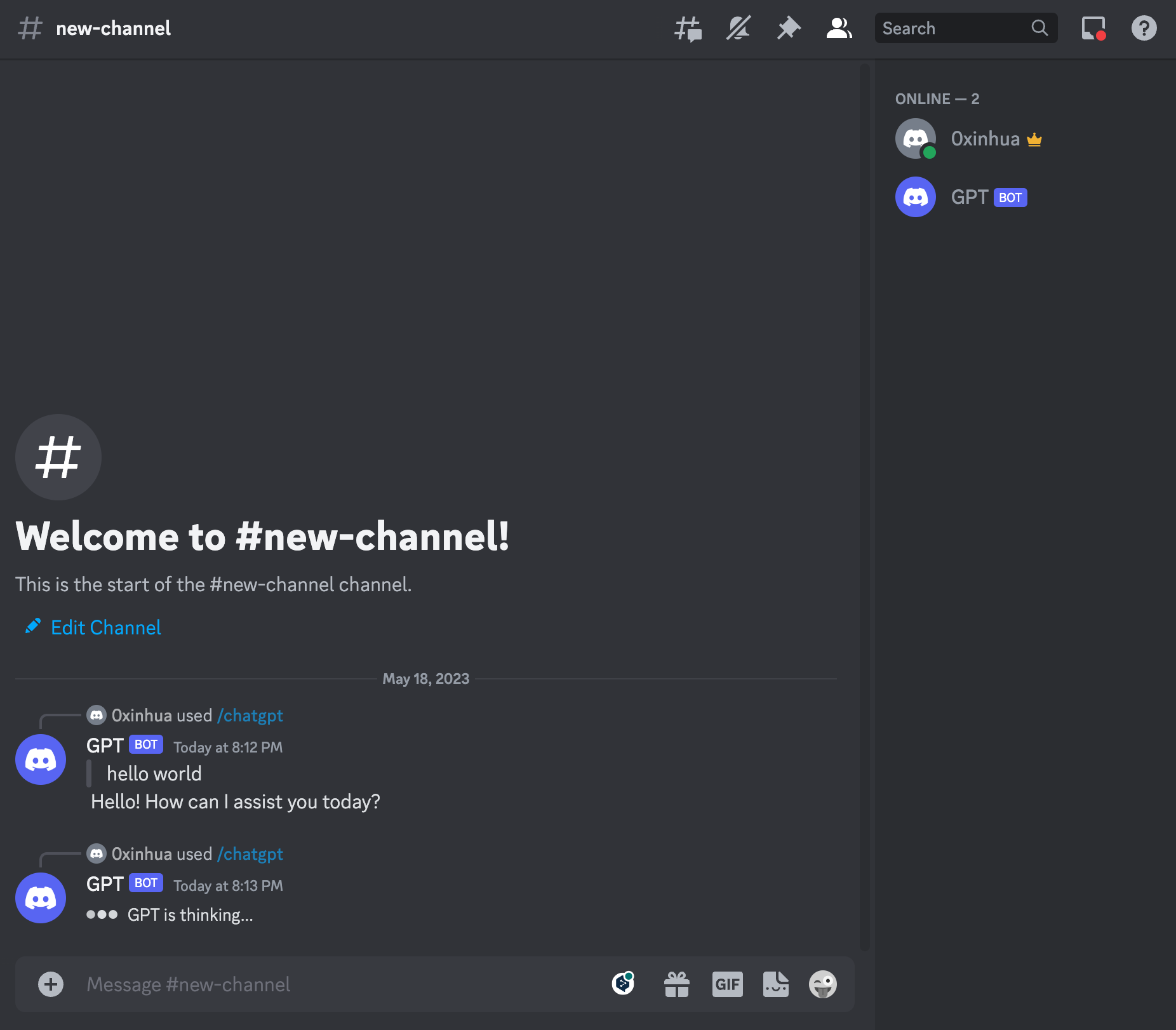Open the sticker picker icon
Viewport: 1176px width, 1030px height.
(x=776, y=984)
